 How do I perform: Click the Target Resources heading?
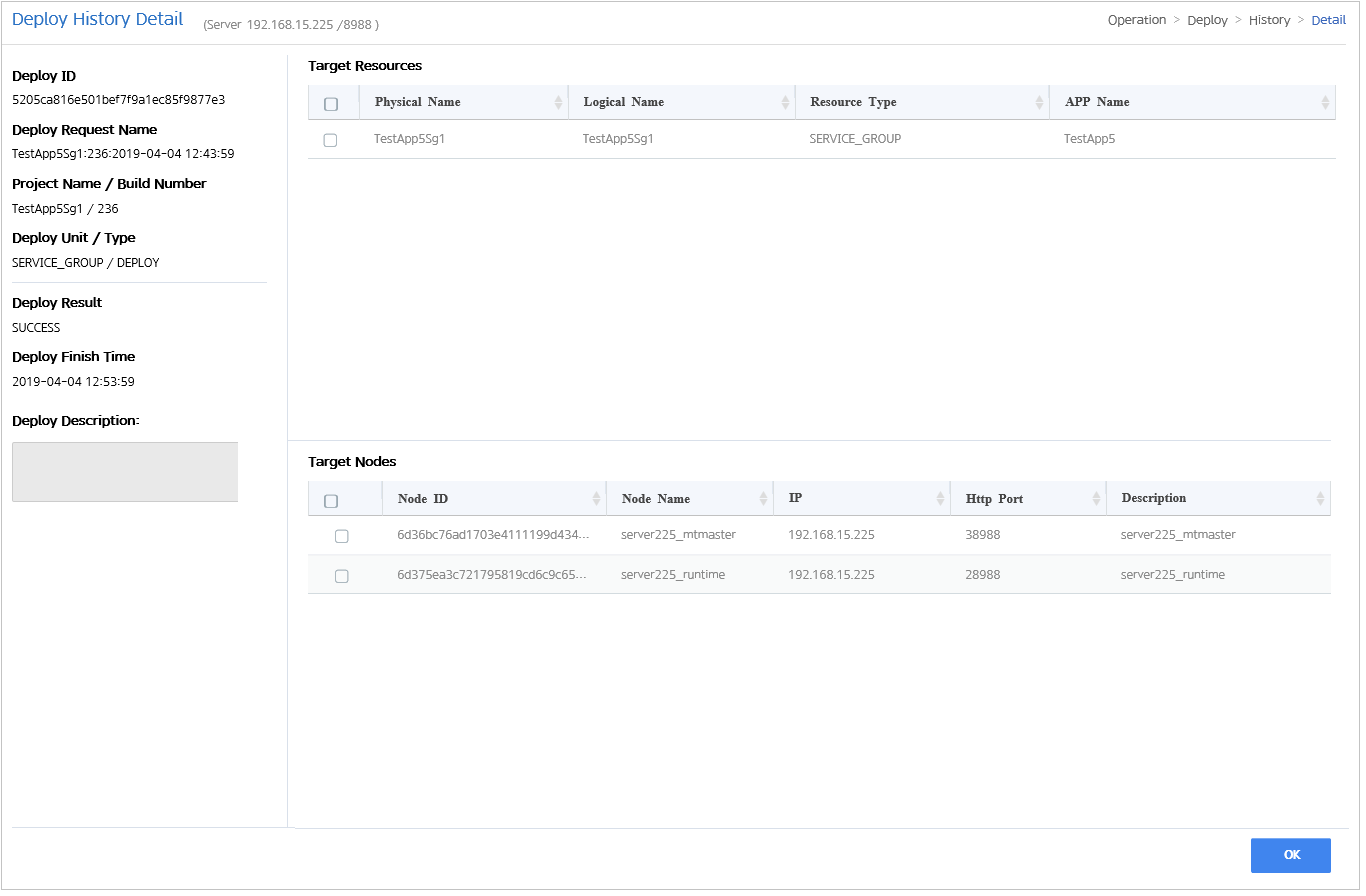point(365,66)
